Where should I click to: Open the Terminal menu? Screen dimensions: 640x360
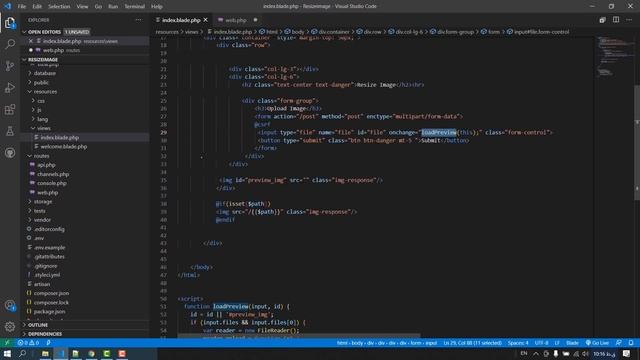coord(135,7)
